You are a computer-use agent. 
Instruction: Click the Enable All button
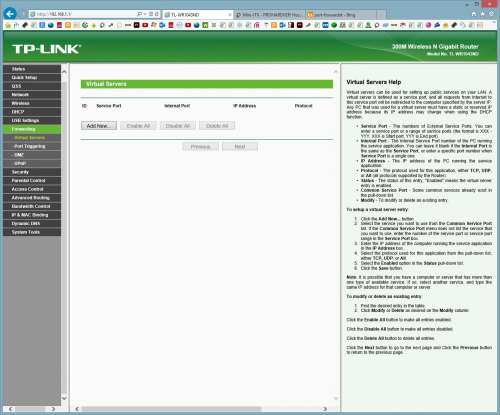tap(138, 126)
